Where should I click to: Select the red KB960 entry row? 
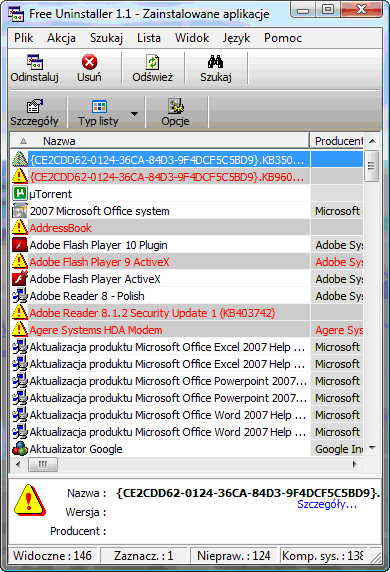[x=187, y=177]
